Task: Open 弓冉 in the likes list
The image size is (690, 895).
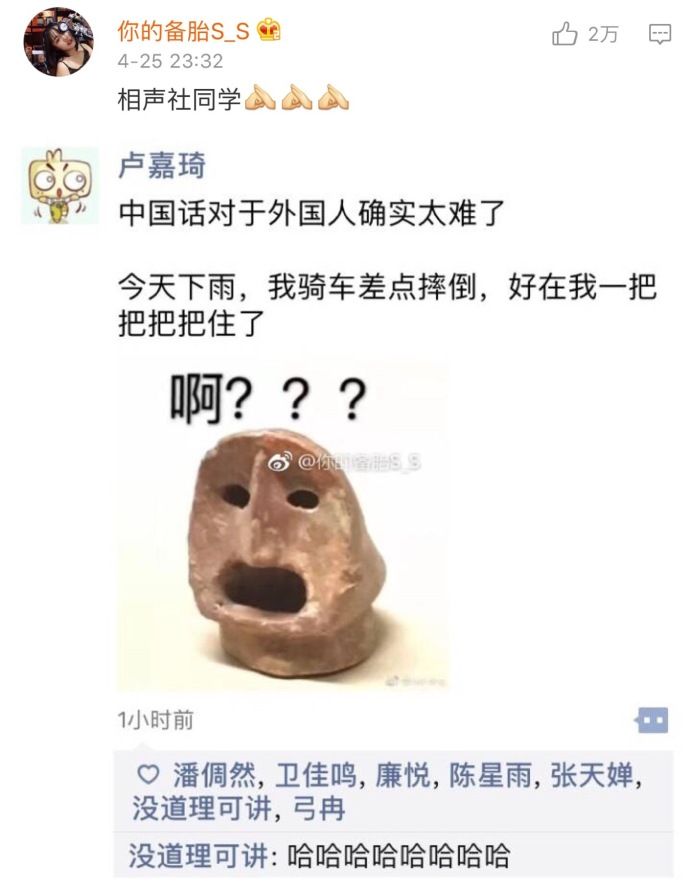Action: [319, 809]
